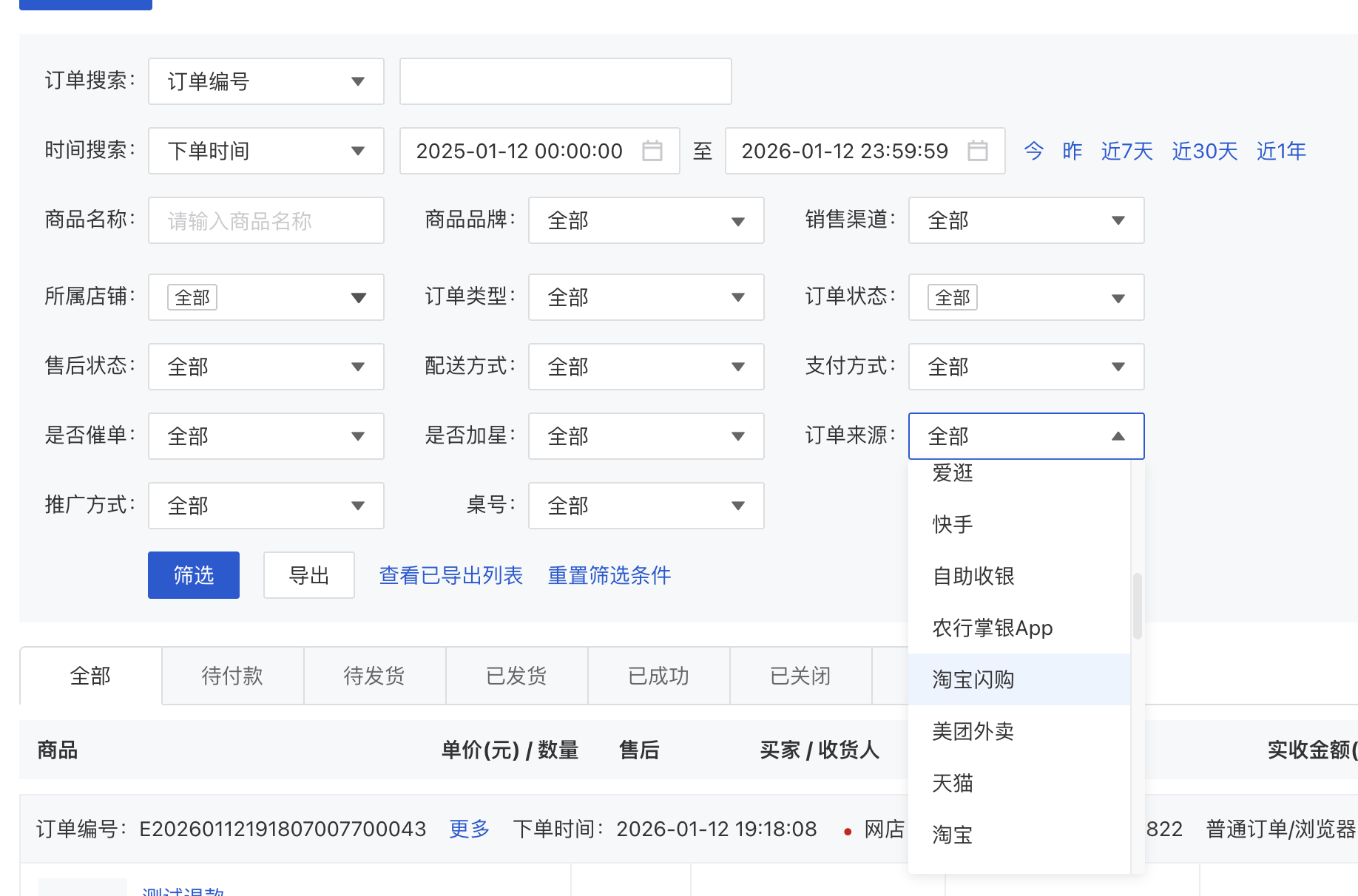Viewport: 1358px width, 896px height.
Task: Open the 查看已导出列表 link
Action: (x=450, y=575)
